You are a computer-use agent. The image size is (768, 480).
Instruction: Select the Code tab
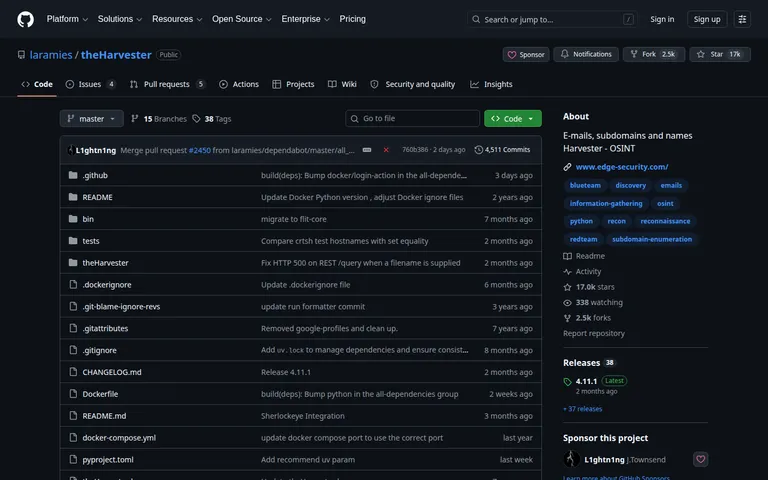coord(37,84)
